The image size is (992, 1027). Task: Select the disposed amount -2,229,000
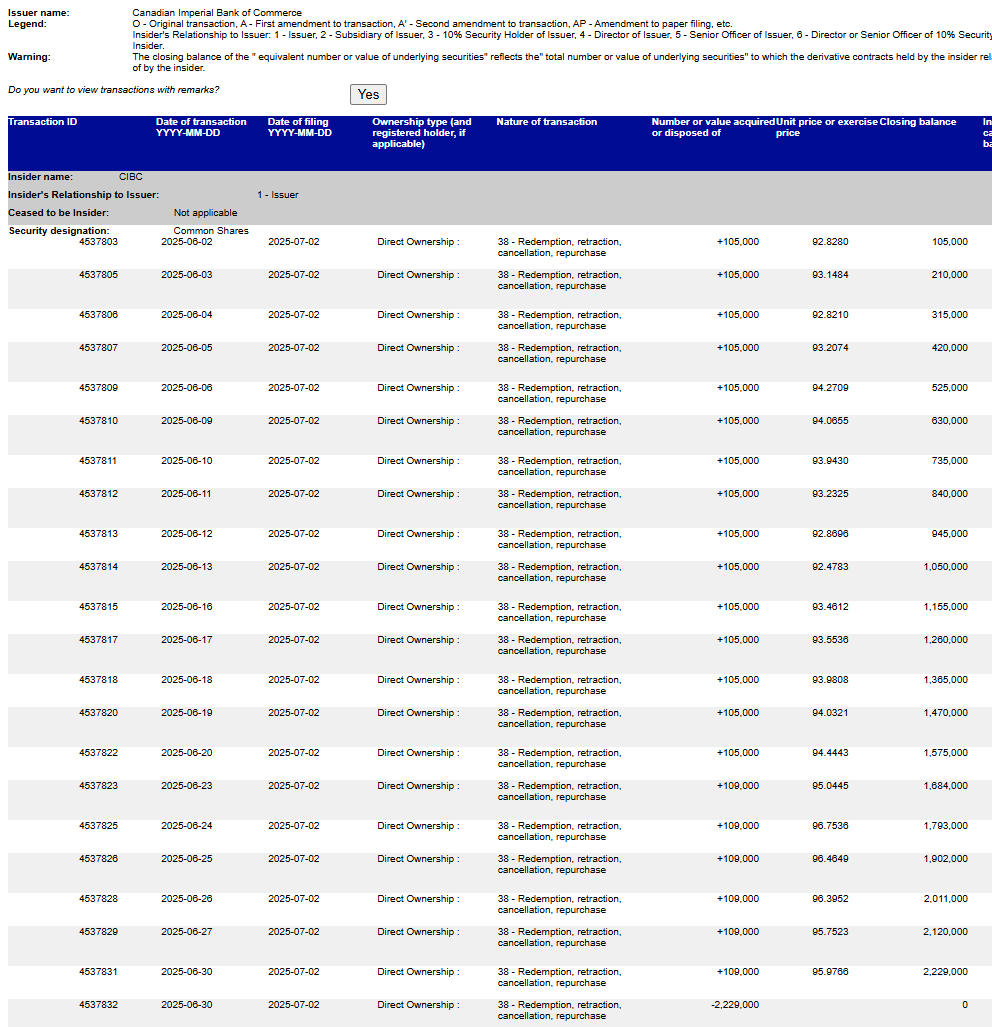pos(735,1005)
